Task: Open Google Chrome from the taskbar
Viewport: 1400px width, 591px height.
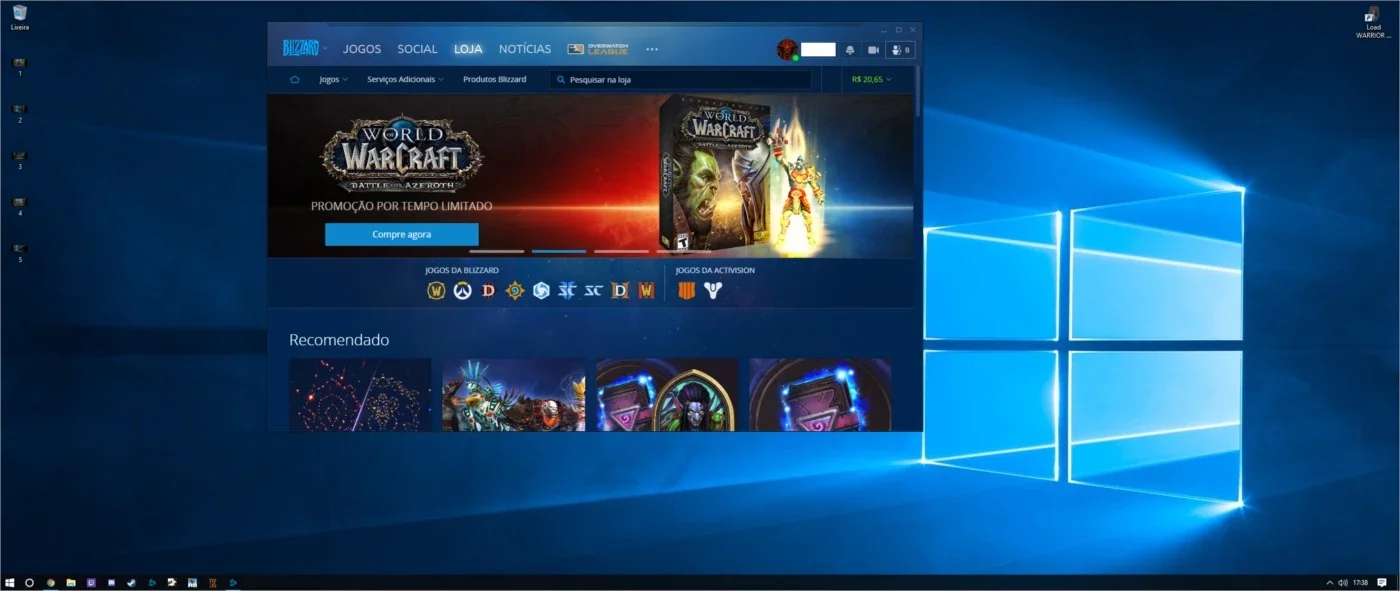Action: [x=51, y=582]
